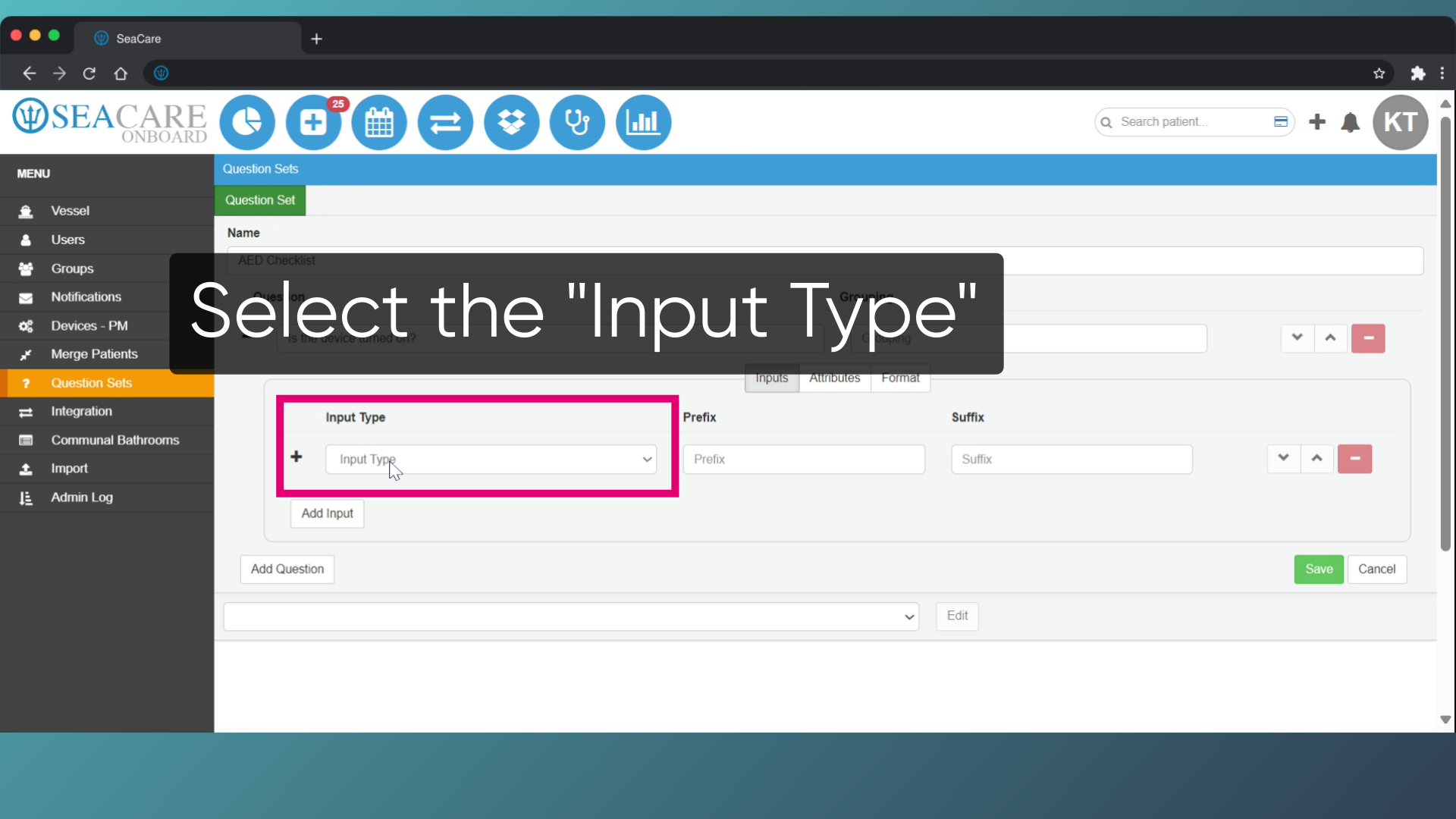Open Vessel in the side menu
Viewport: 1456px width, 819px height.
(107, 211)
